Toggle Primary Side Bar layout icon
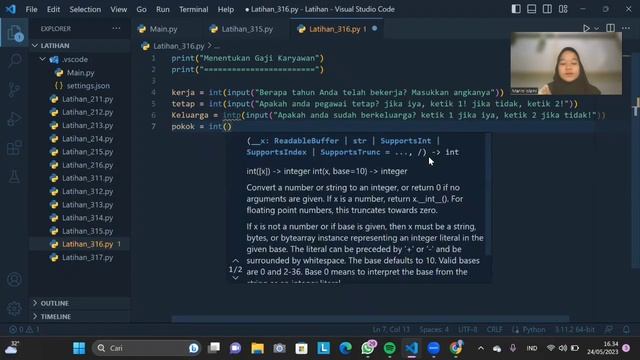 [x=516, y=9]
